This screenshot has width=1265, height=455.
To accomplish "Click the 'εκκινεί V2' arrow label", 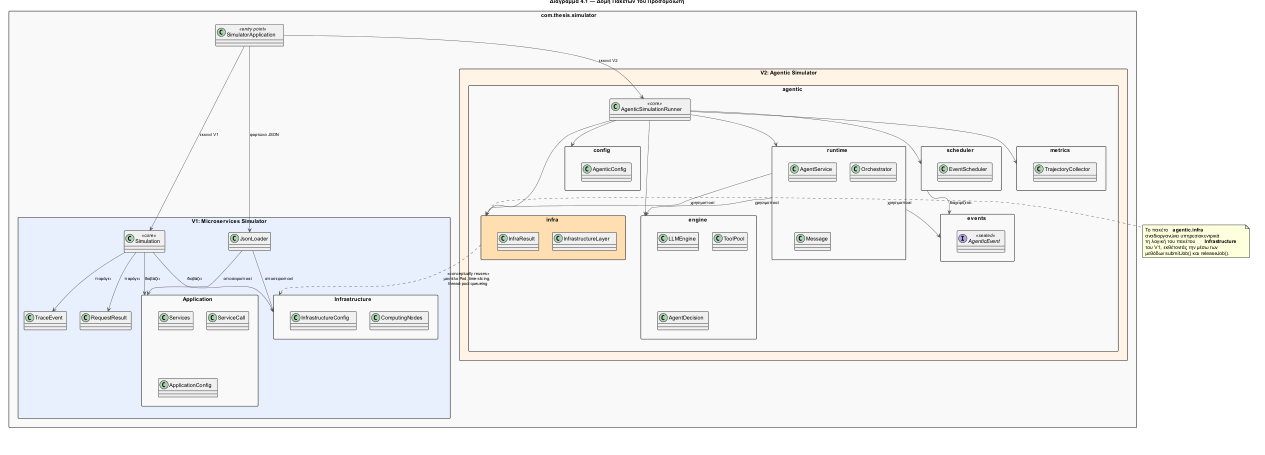I will click(608, 61).
